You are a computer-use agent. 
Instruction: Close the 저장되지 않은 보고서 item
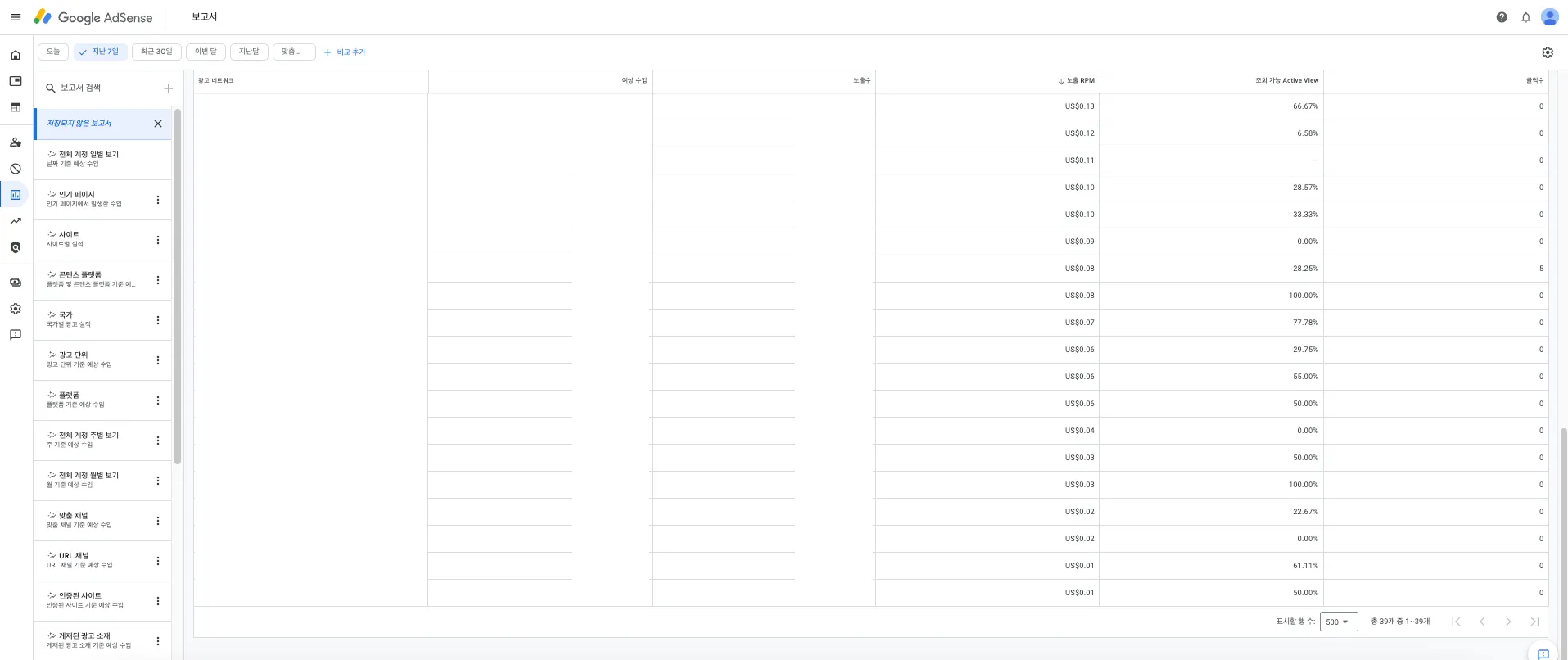(x=158, y=124)
